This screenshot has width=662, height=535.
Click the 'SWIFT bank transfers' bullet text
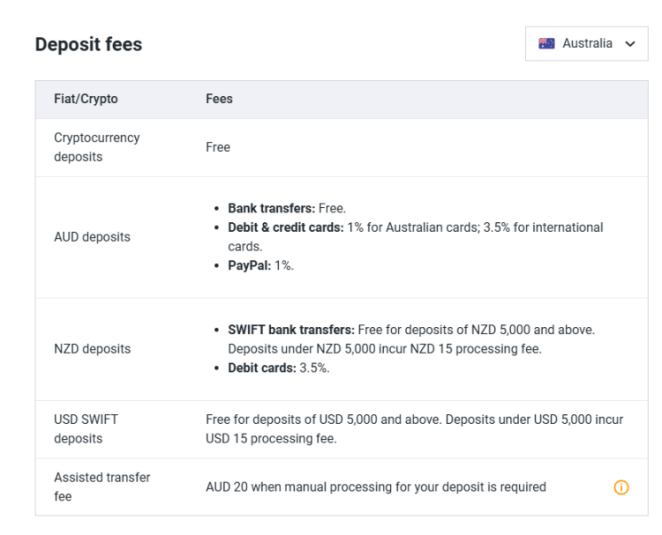(411, 339)
